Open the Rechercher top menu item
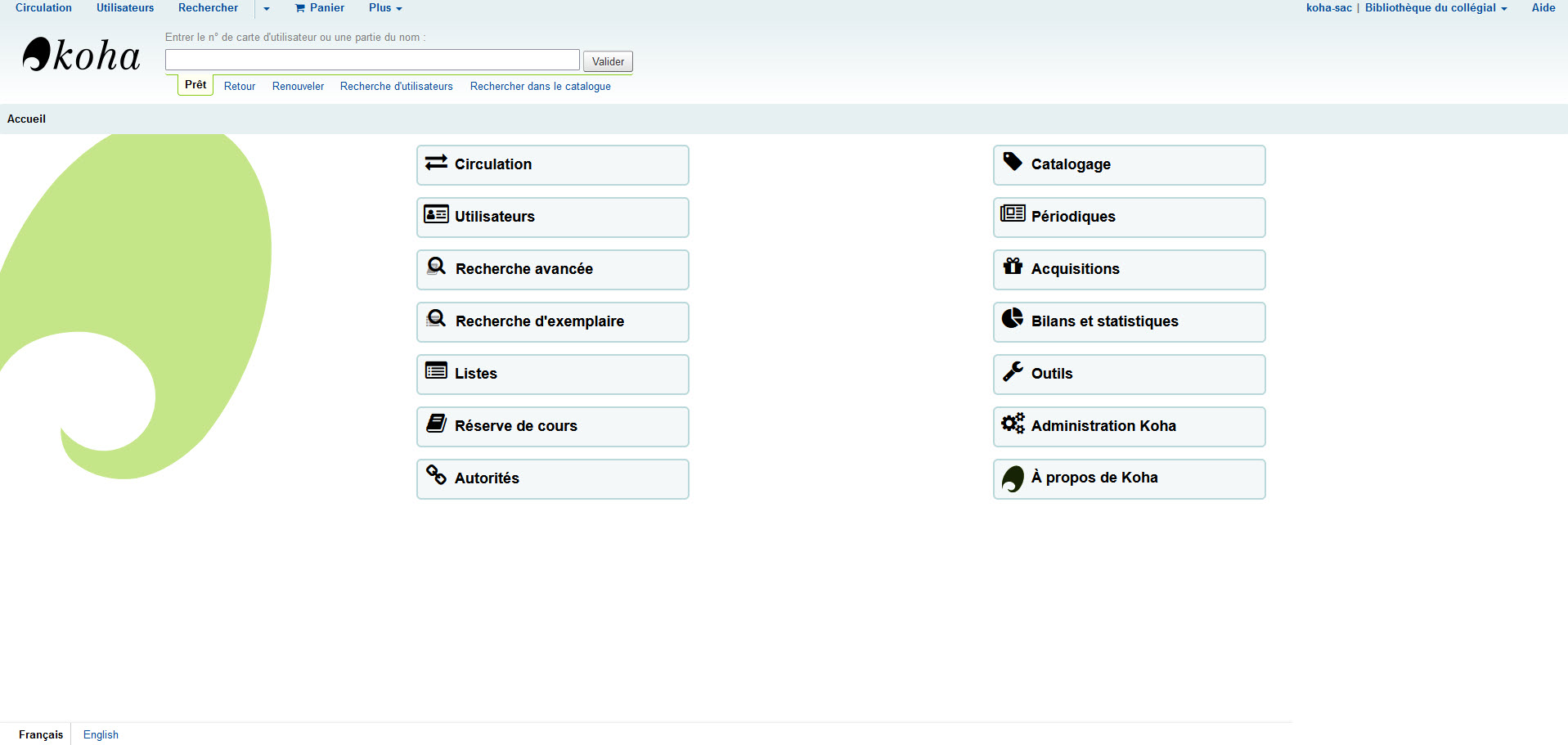Screen dimensions: 1568x745 point(209,8)
